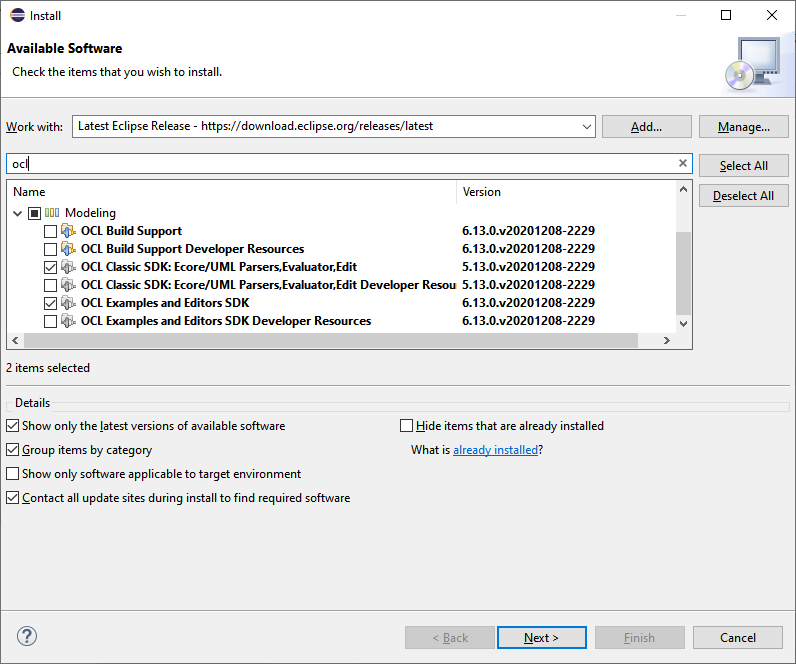This screenshot has height=664, width=796.
Task: Click the Eclipse logo in the title bar
Action: pyautogui.click(x=17, y=15)
